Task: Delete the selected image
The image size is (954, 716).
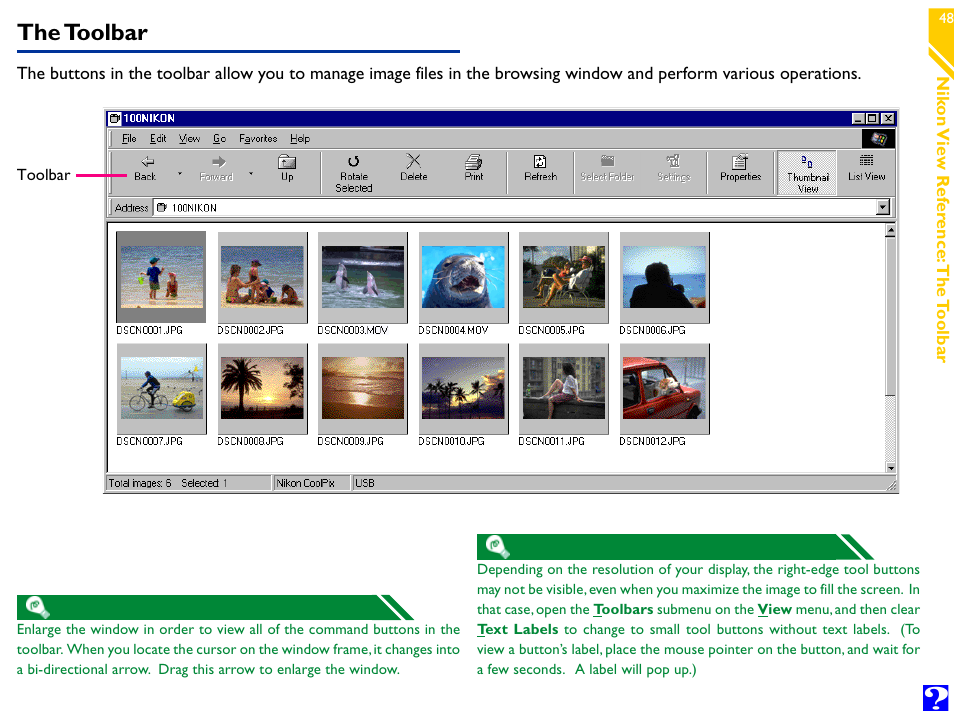Action: [x=414, y=169]
